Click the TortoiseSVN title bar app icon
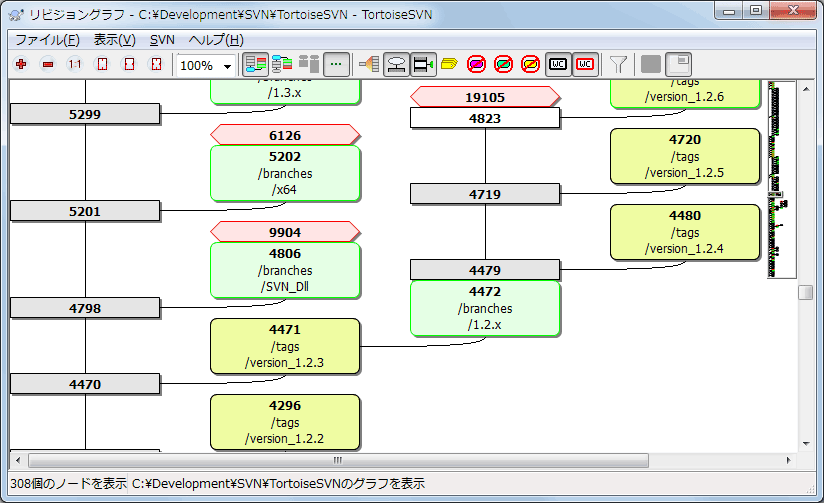 [16, 14]
